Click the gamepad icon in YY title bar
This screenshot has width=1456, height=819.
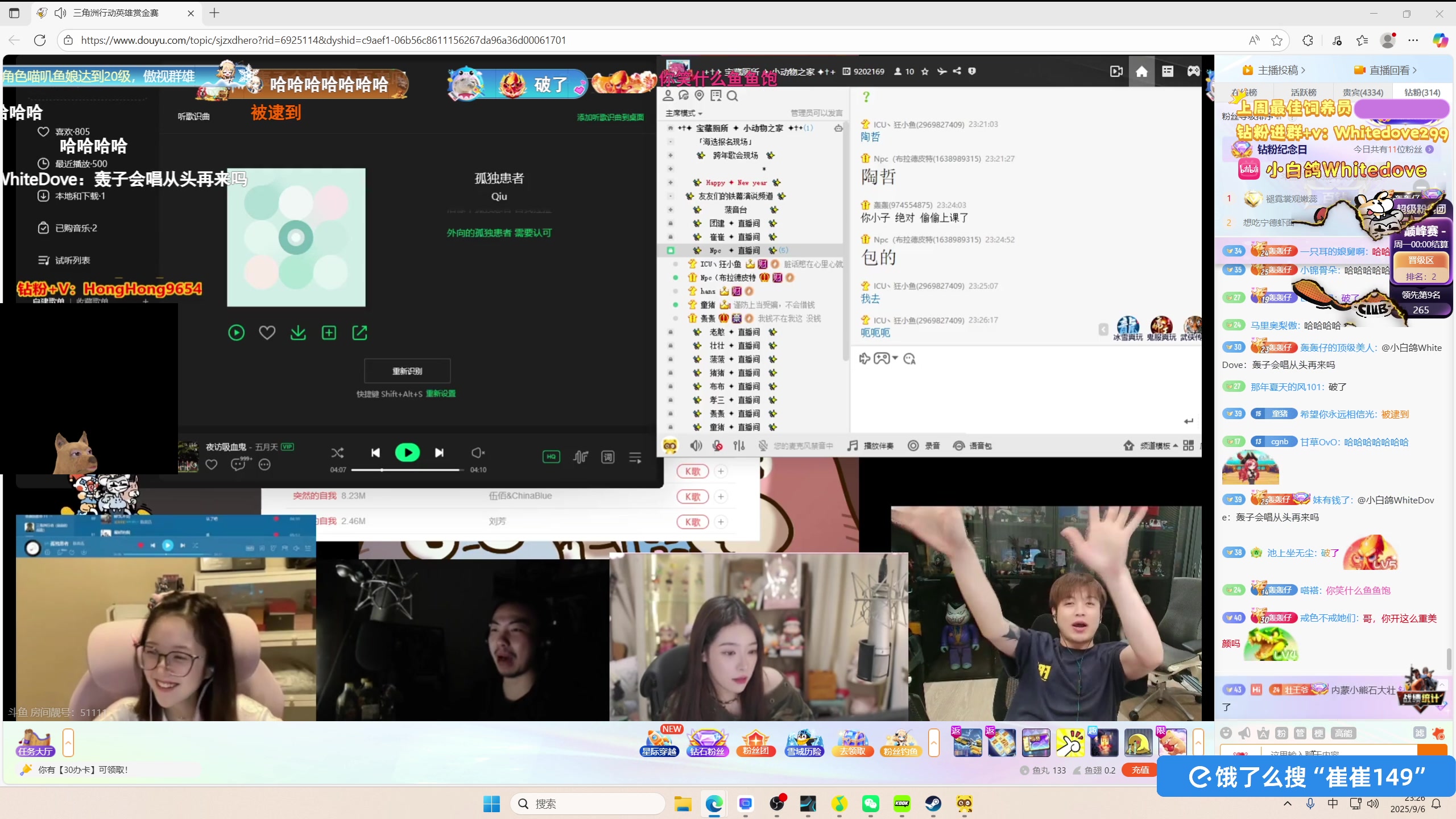[1193, 71]
